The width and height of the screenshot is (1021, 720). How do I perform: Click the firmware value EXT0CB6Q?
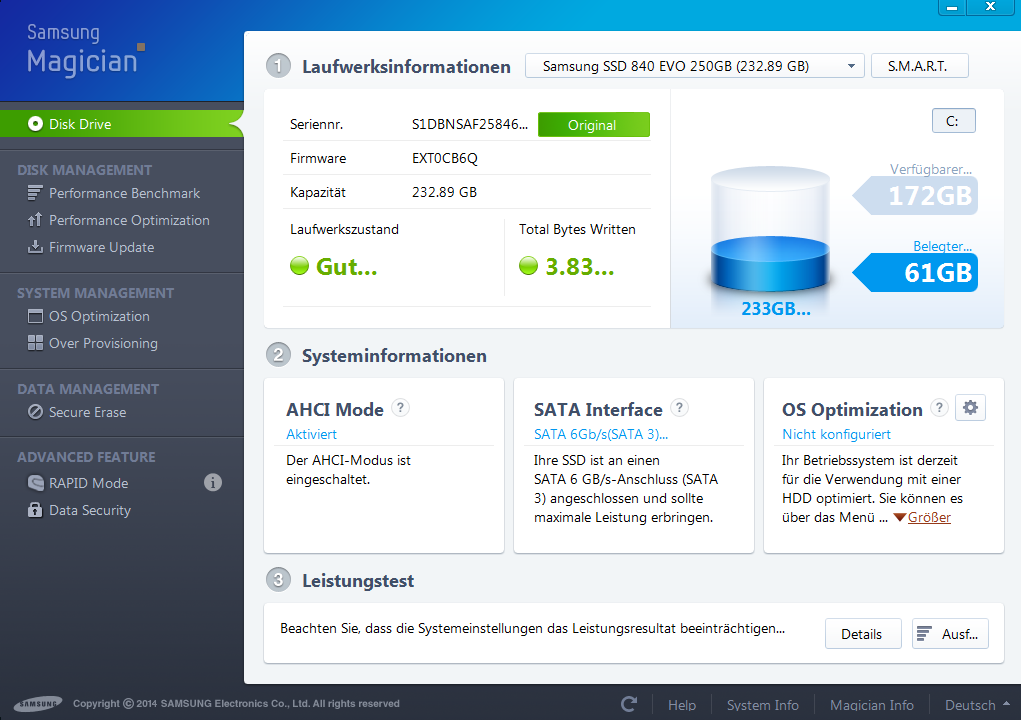click(x=445, y=158)
